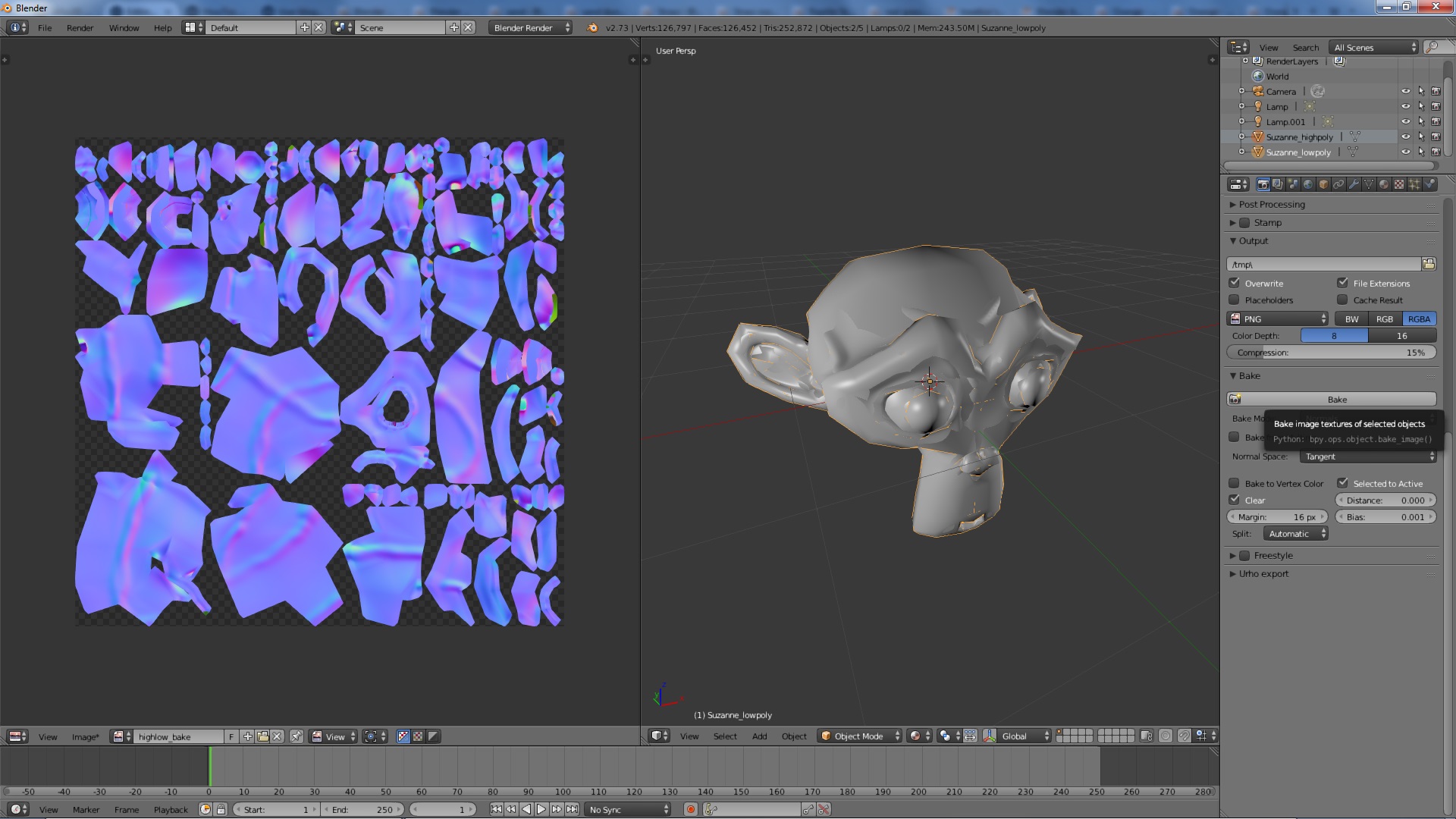The image size is (1456, 819).
Task: Click the proportional editing circle icon
Action: [x=1166, y=736]
